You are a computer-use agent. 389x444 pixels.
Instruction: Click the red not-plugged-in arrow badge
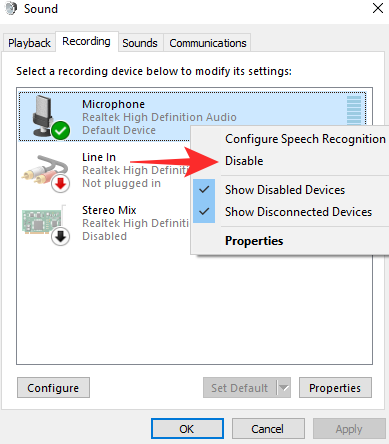click(x=60, y=183)
